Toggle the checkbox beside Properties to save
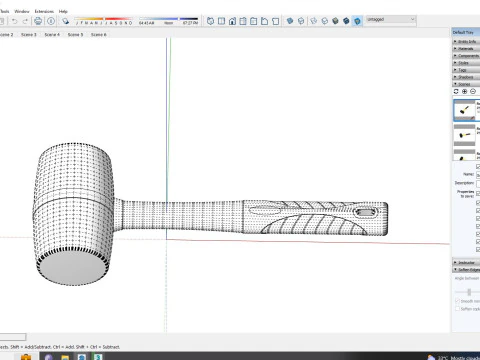Screen dimensions: 480x360 (x=478, y=193)
